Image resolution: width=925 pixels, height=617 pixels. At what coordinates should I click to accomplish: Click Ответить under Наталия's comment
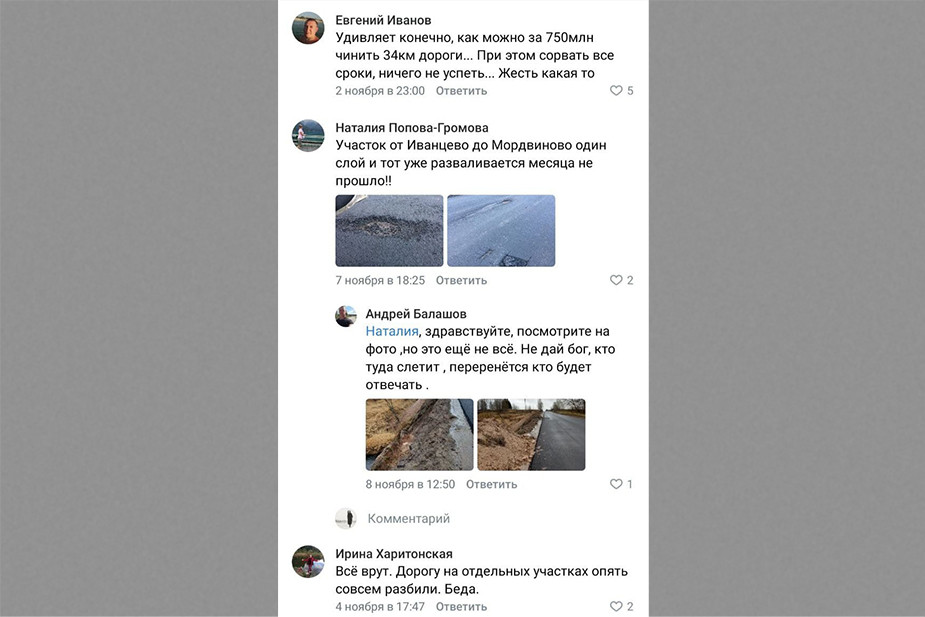pos(461,281)
